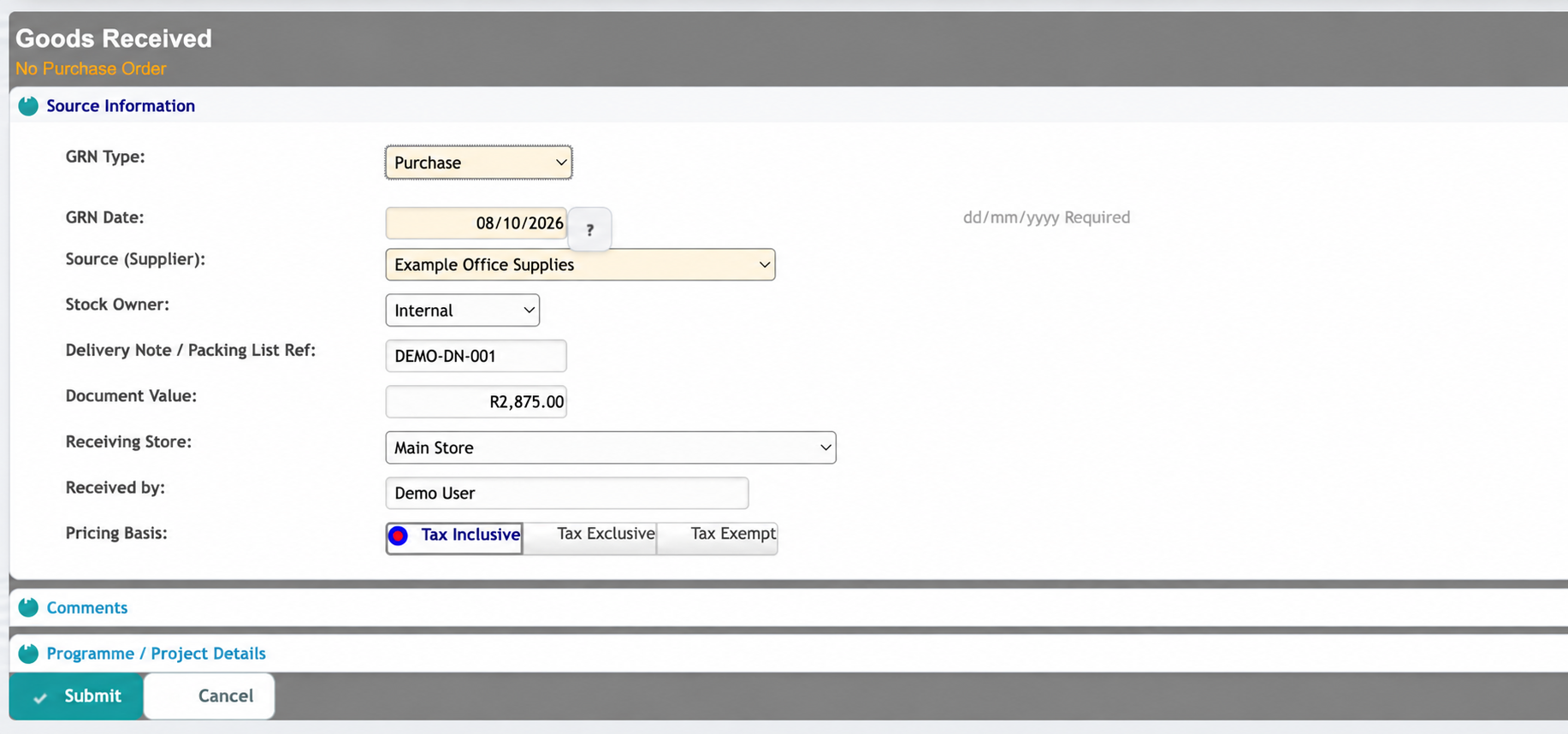Click Programme / Project Details heading
The height and width of the screenshot is (734, 1568).
156,654
